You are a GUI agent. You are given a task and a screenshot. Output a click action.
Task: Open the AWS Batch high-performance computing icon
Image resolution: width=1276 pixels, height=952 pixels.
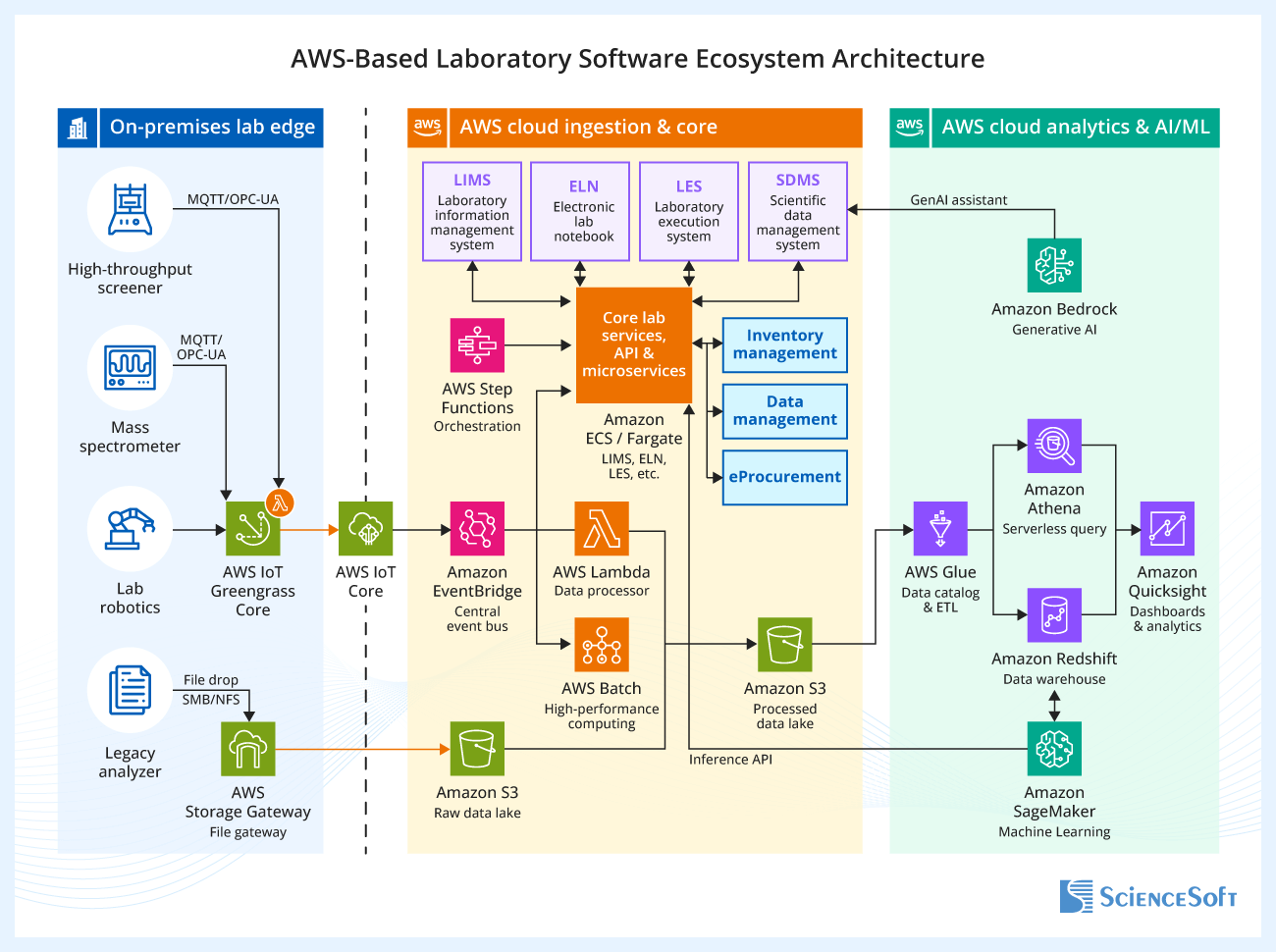(x=602, y=645)
